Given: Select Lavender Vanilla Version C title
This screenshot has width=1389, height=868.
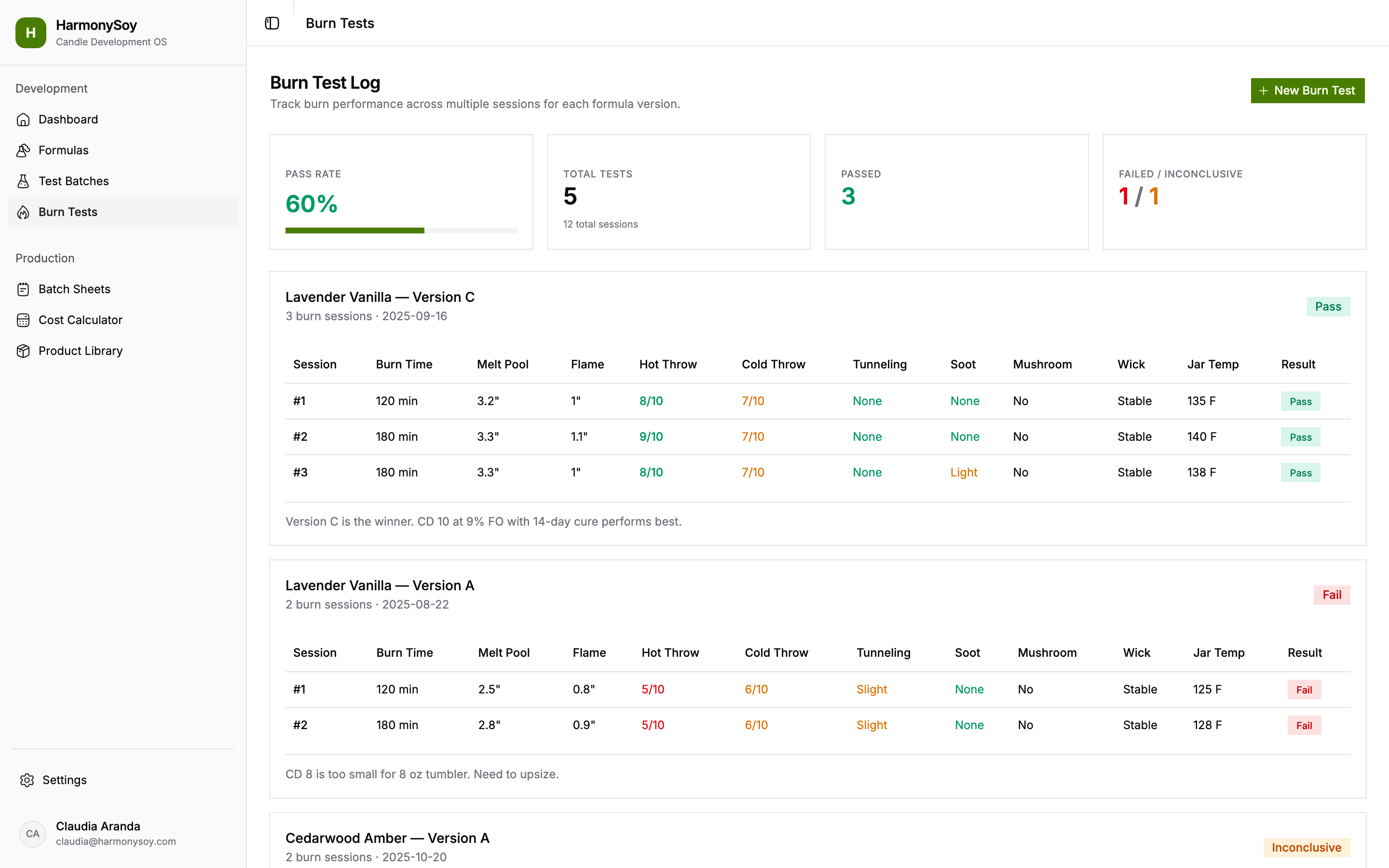Looking at the screenshot, I should pyautogui.click(x=380, y=298).
